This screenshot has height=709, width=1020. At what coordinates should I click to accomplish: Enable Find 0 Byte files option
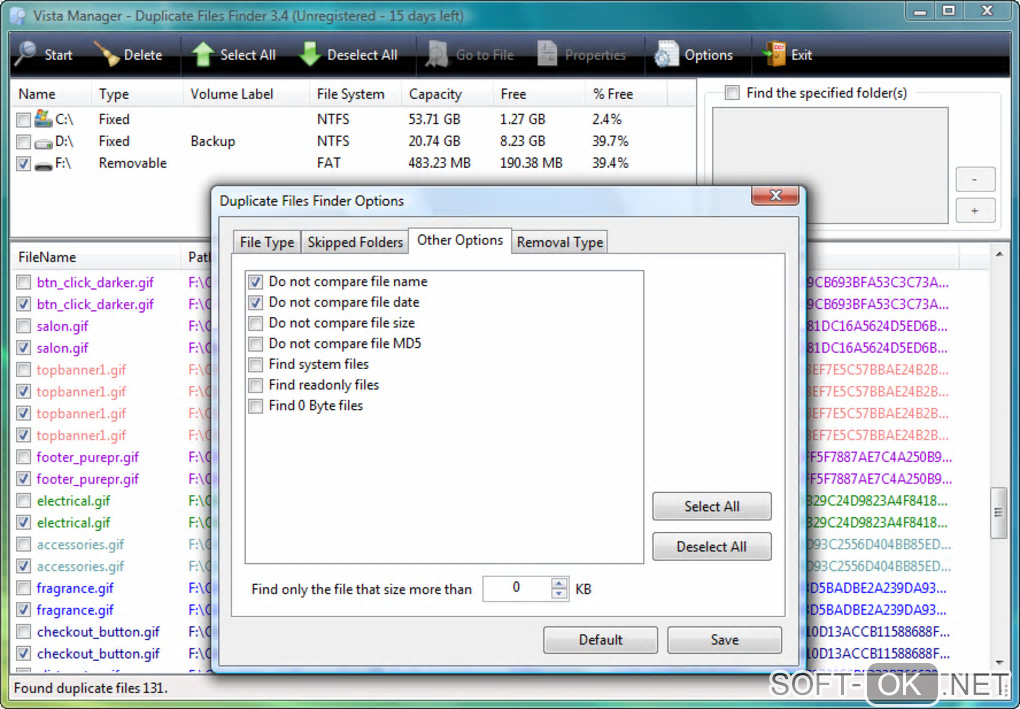point(256,406)
